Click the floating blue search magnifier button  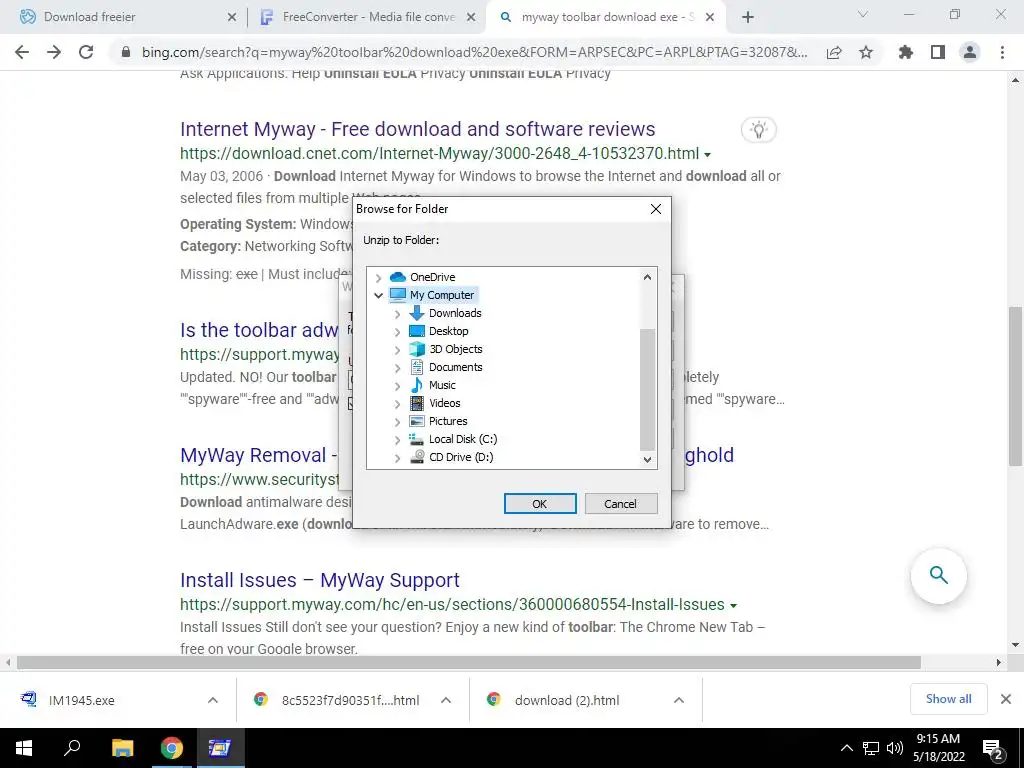pos(938,575)
